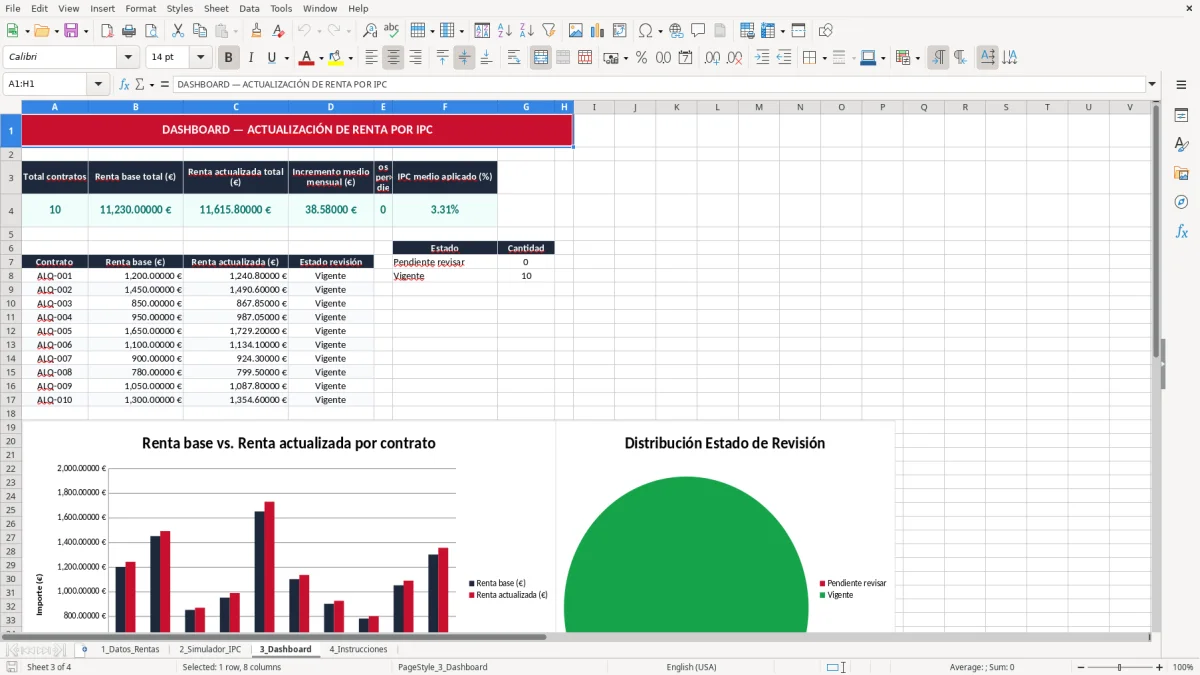Click the Name Box showing A1:H1
The width and height of the screenshot is (1200, 675).
(46, 84)
